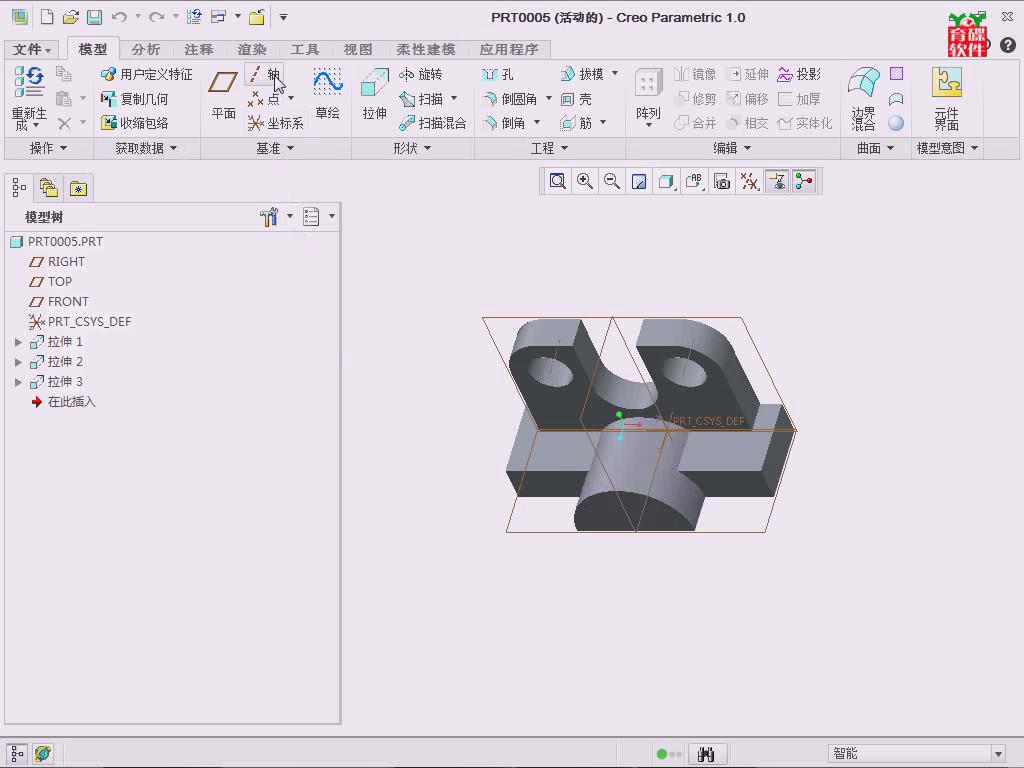Apply the 倒角 chamfer tool
1024x768 pixels.
504,123
